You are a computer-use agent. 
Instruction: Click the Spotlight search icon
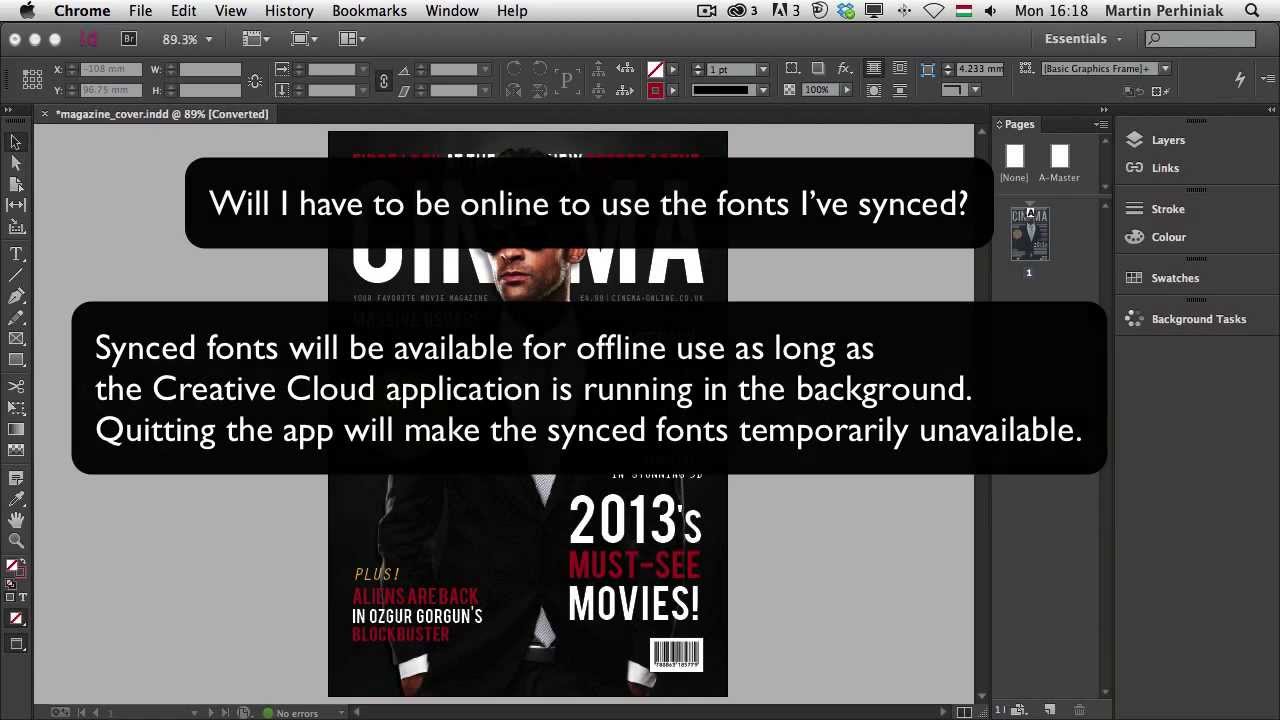point(1252,11)
